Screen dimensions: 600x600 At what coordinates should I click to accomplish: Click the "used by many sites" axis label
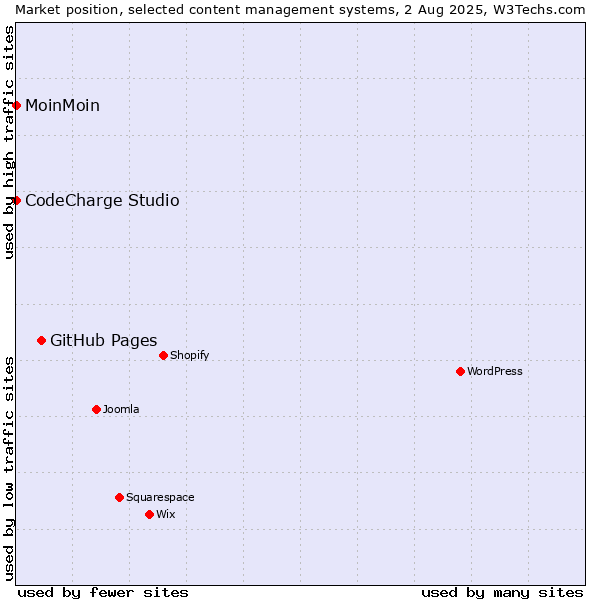pyautogui.click(x=502, y=593)
